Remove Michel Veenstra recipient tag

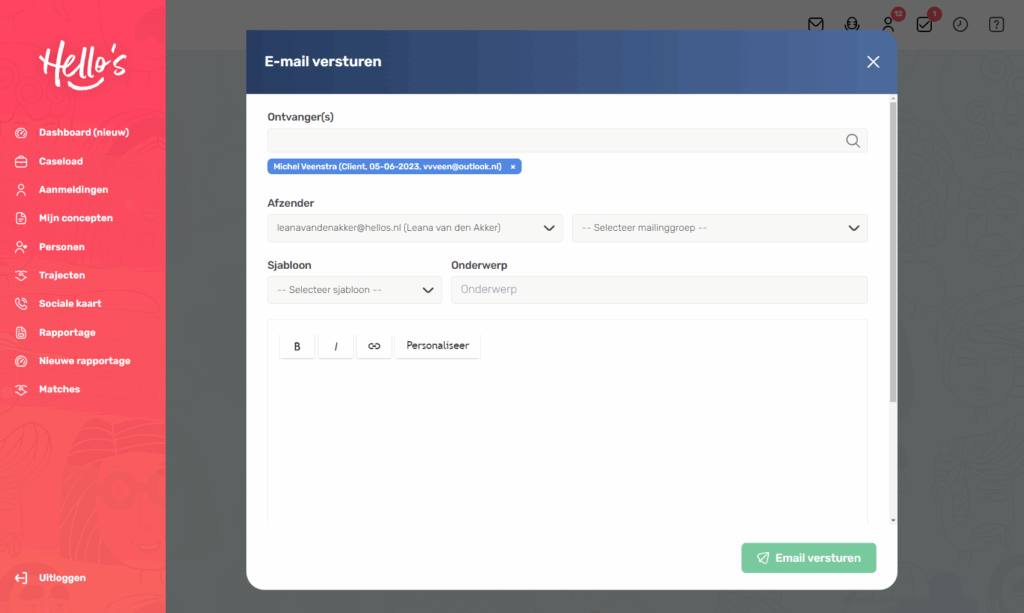pyautogui.click(x=513, y=167)
